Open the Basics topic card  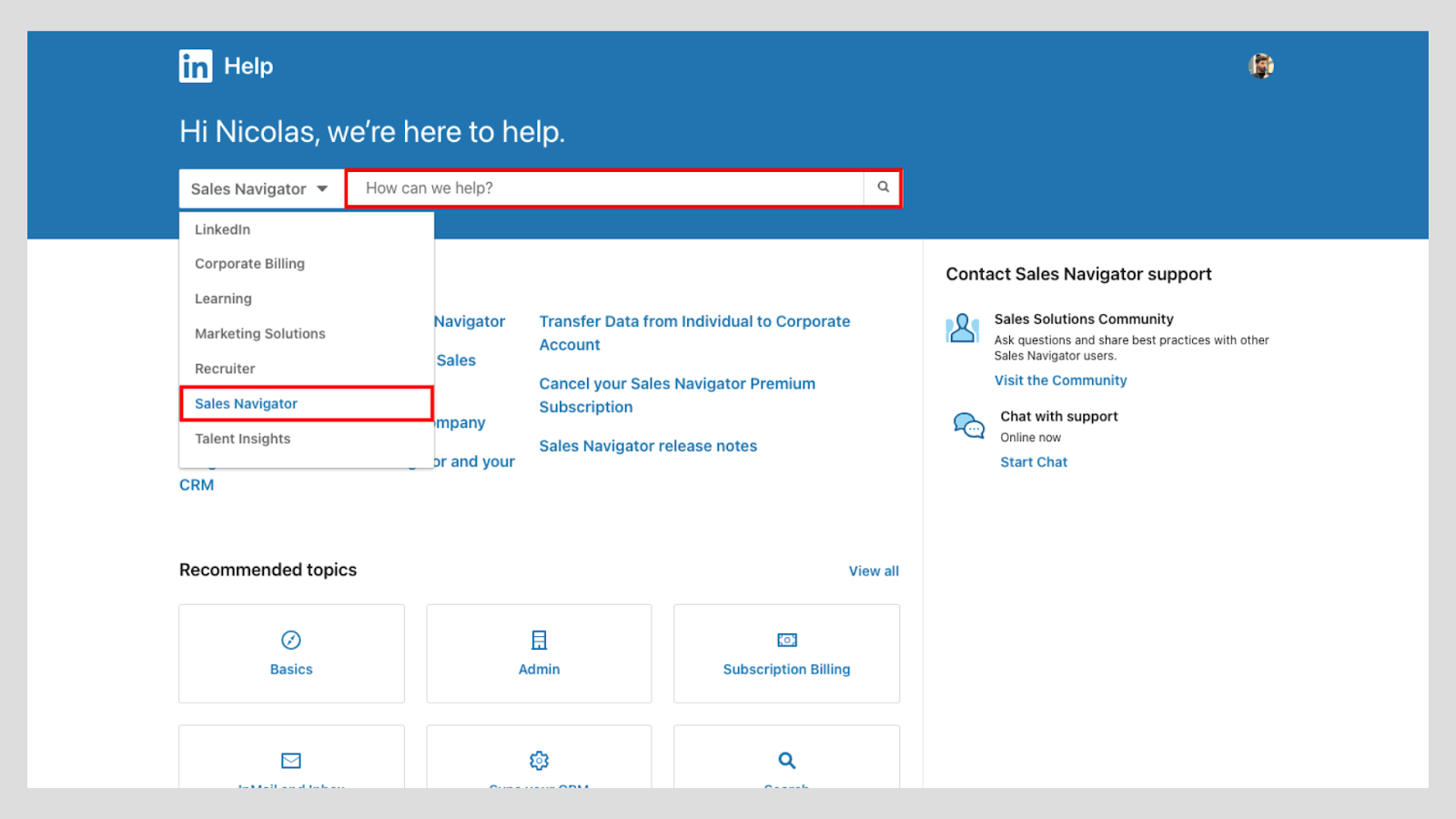(x=291, y=653)
